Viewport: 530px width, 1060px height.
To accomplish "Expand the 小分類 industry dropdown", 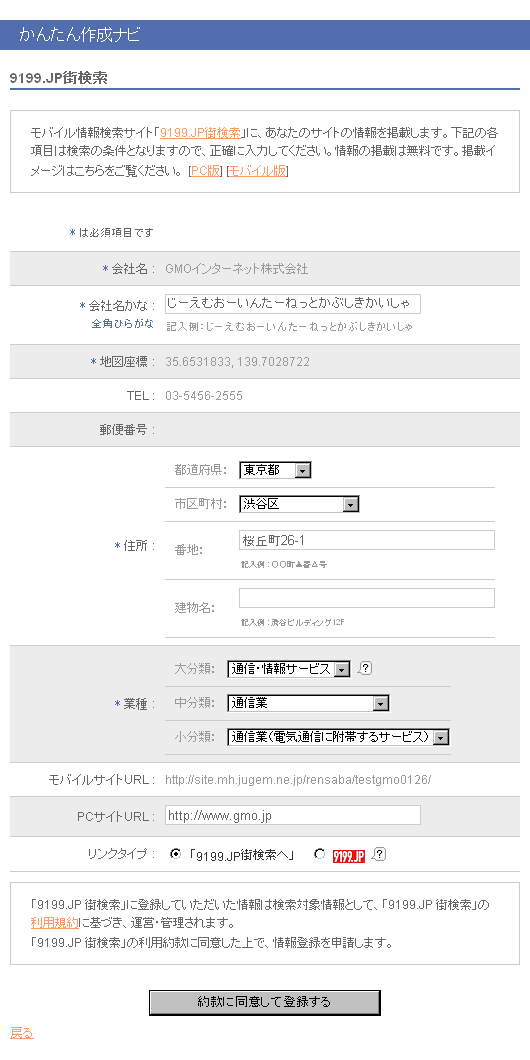I will coord(338,737).
